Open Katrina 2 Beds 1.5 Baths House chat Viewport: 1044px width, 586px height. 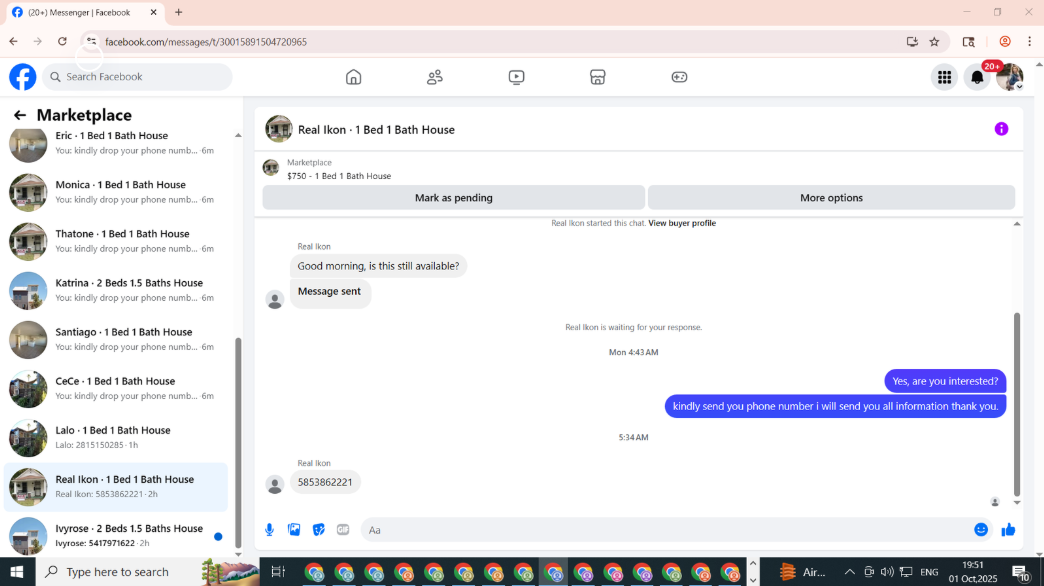coord(117,290)
